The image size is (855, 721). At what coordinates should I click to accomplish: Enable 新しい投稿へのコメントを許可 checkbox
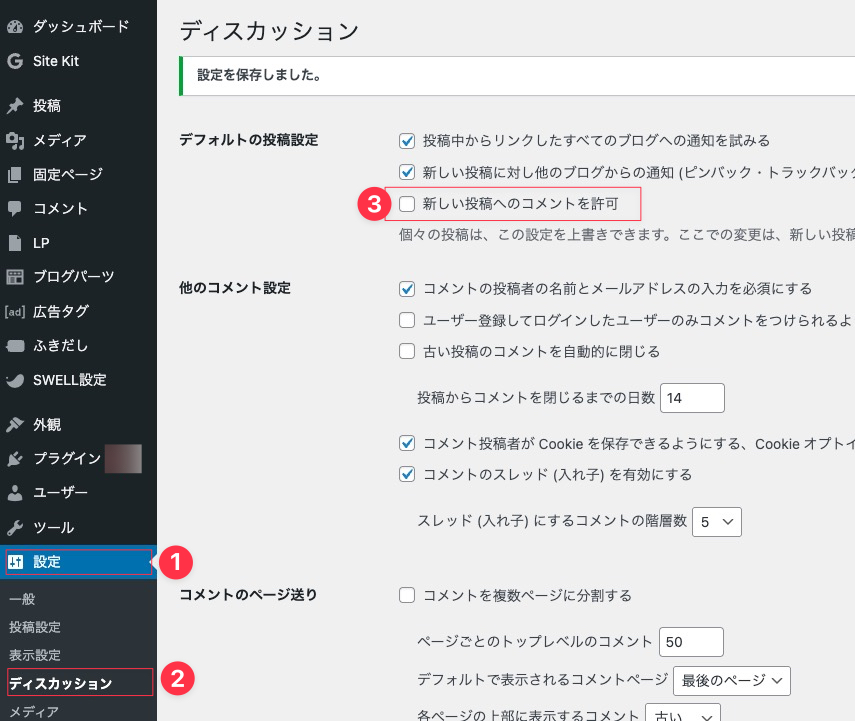(407, 204)
